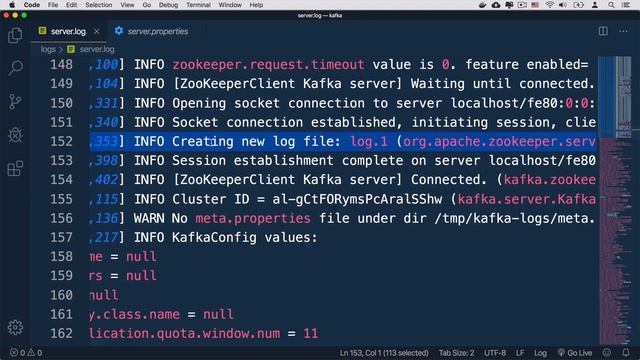The width and height of the screenshot is (640, 360).
Task: Close the server.log tab
Action: (x=97, y=31)
